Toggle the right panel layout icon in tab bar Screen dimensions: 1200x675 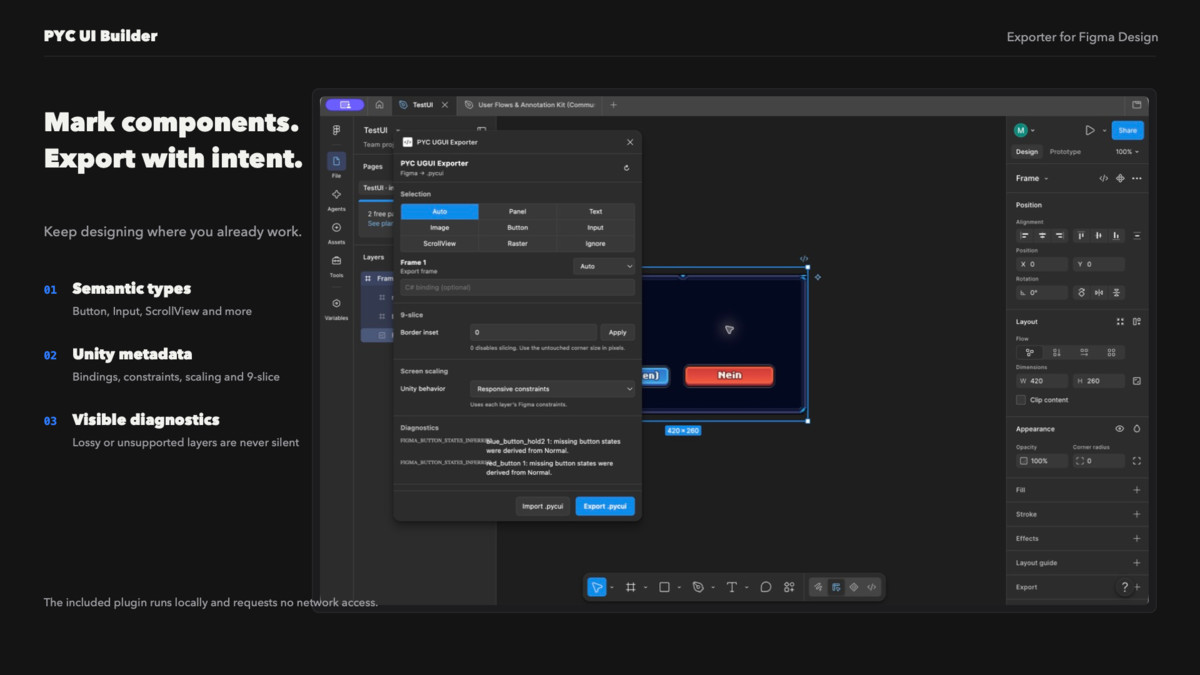1137,104
